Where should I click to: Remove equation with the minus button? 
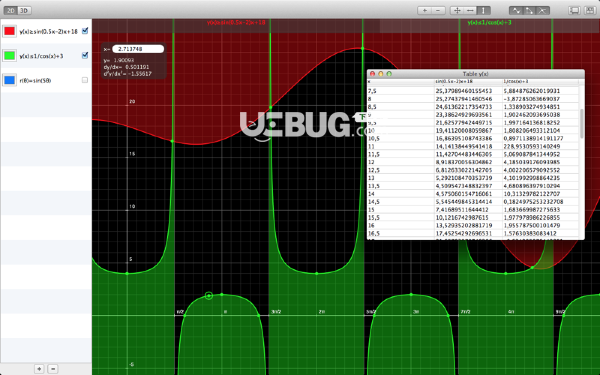click(53, 368)
